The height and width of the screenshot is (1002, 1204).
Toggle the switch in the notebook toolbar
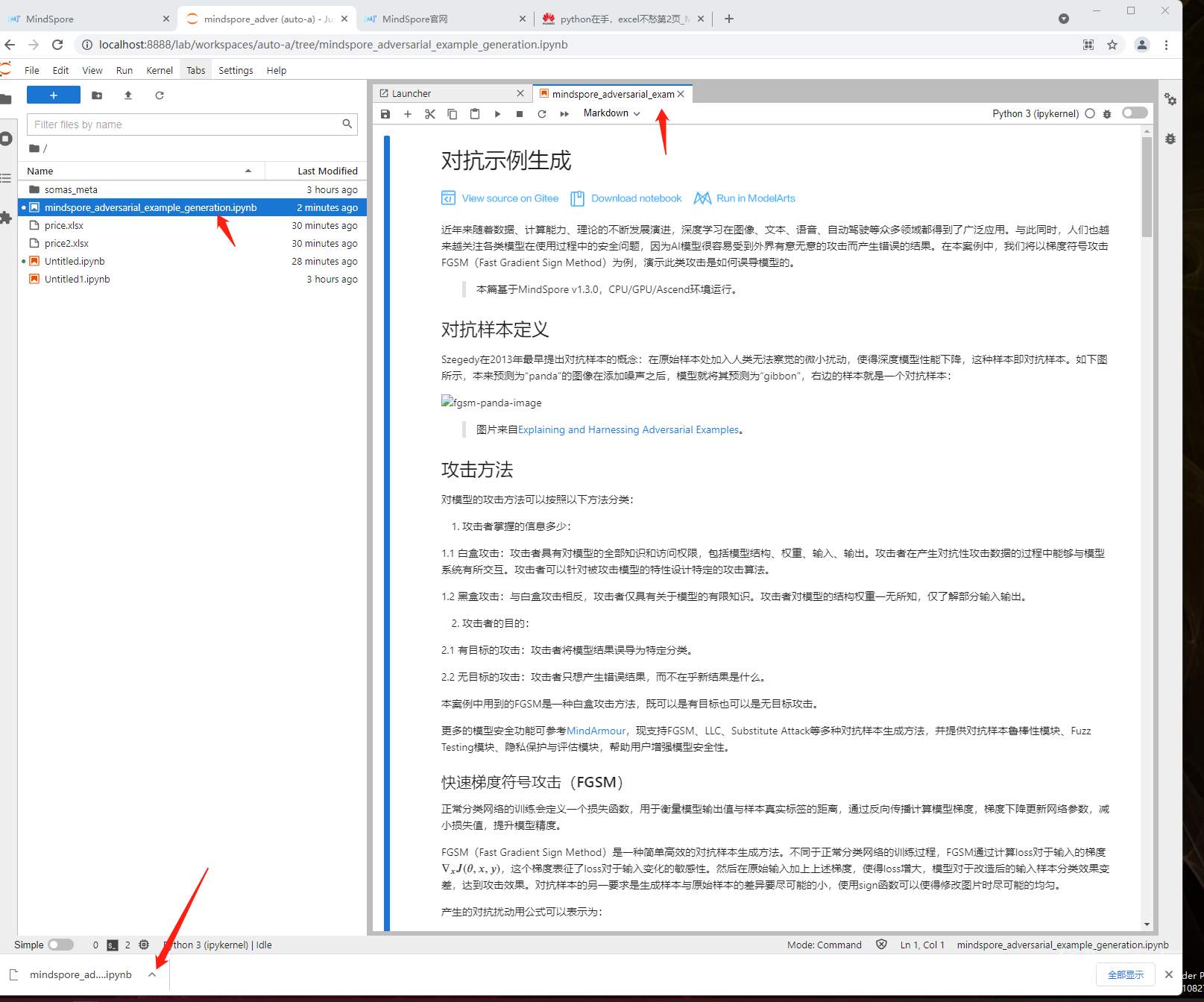(1135, 113)
